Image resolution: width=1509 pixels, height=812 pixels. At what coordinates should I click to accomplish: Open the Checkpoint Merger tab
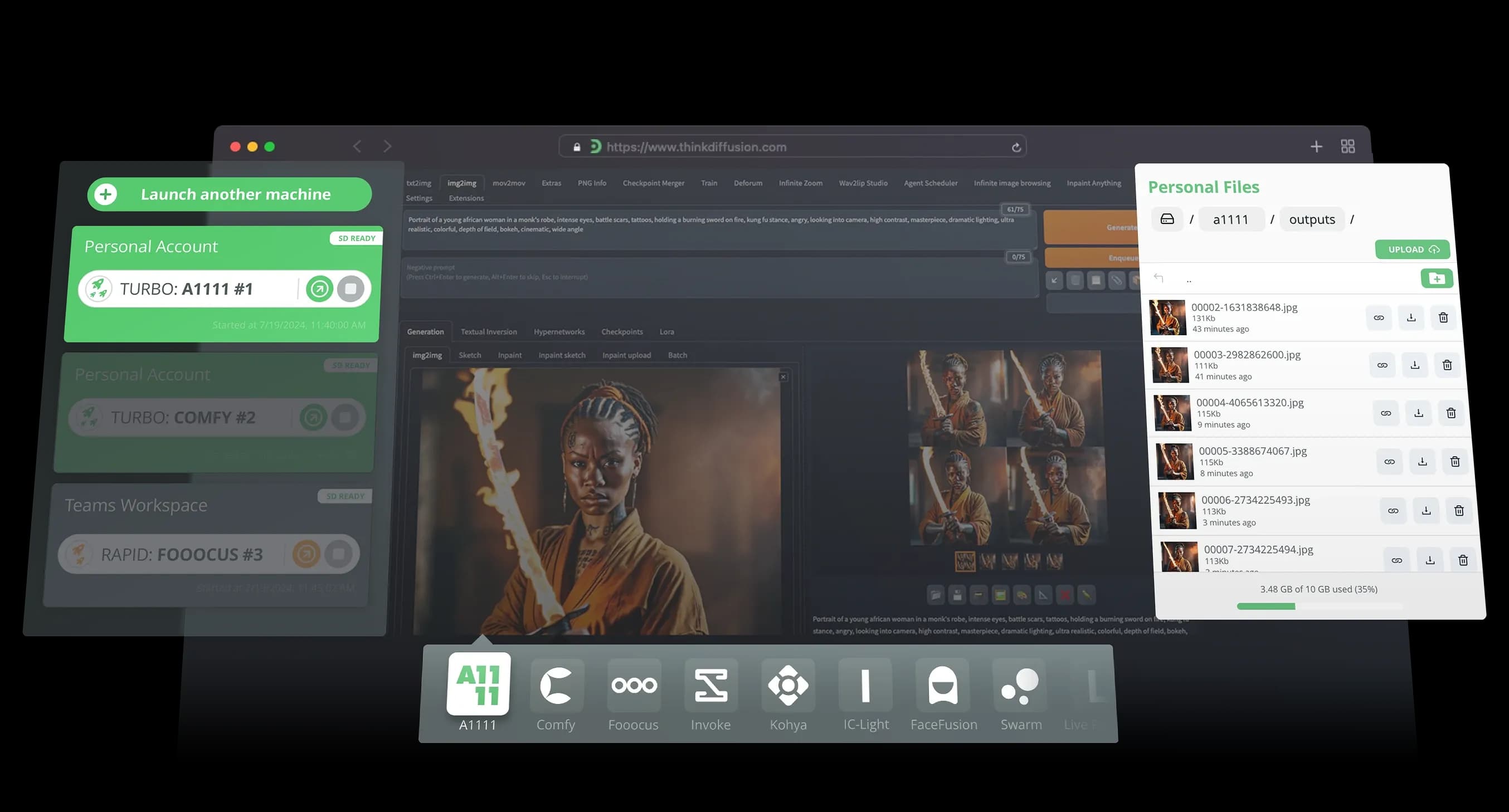click(x=654, y=183)
